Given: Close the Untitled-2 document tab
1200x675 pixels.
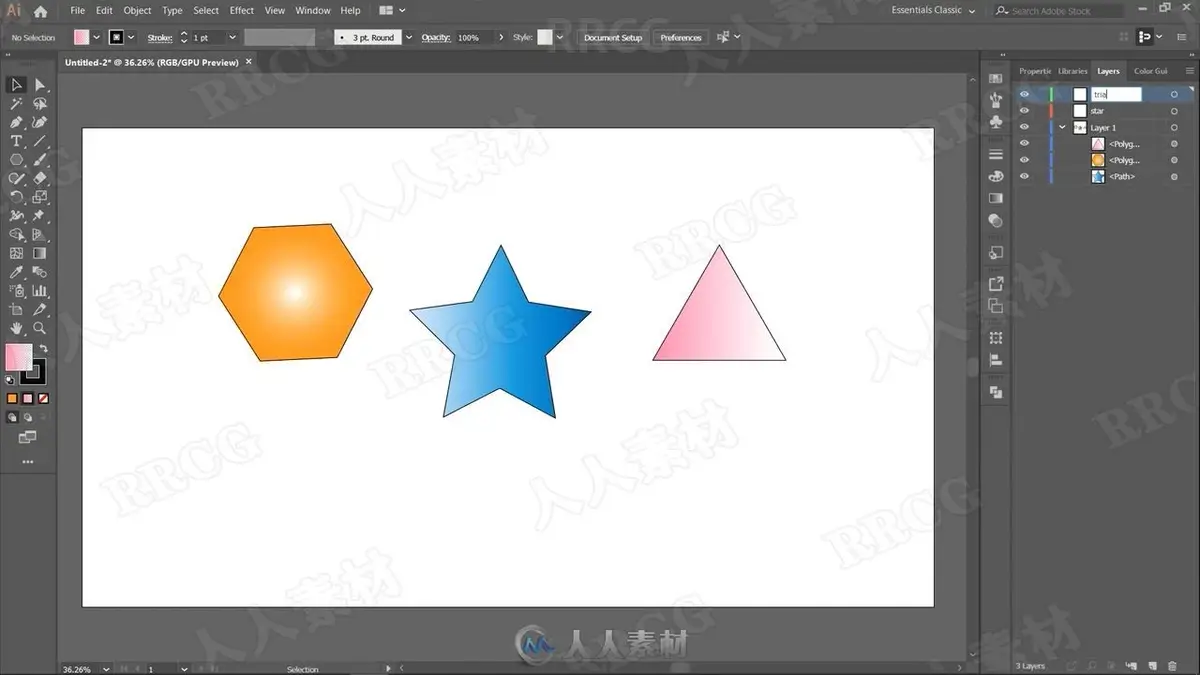Looking at the screenshot, I should point(249,62).
